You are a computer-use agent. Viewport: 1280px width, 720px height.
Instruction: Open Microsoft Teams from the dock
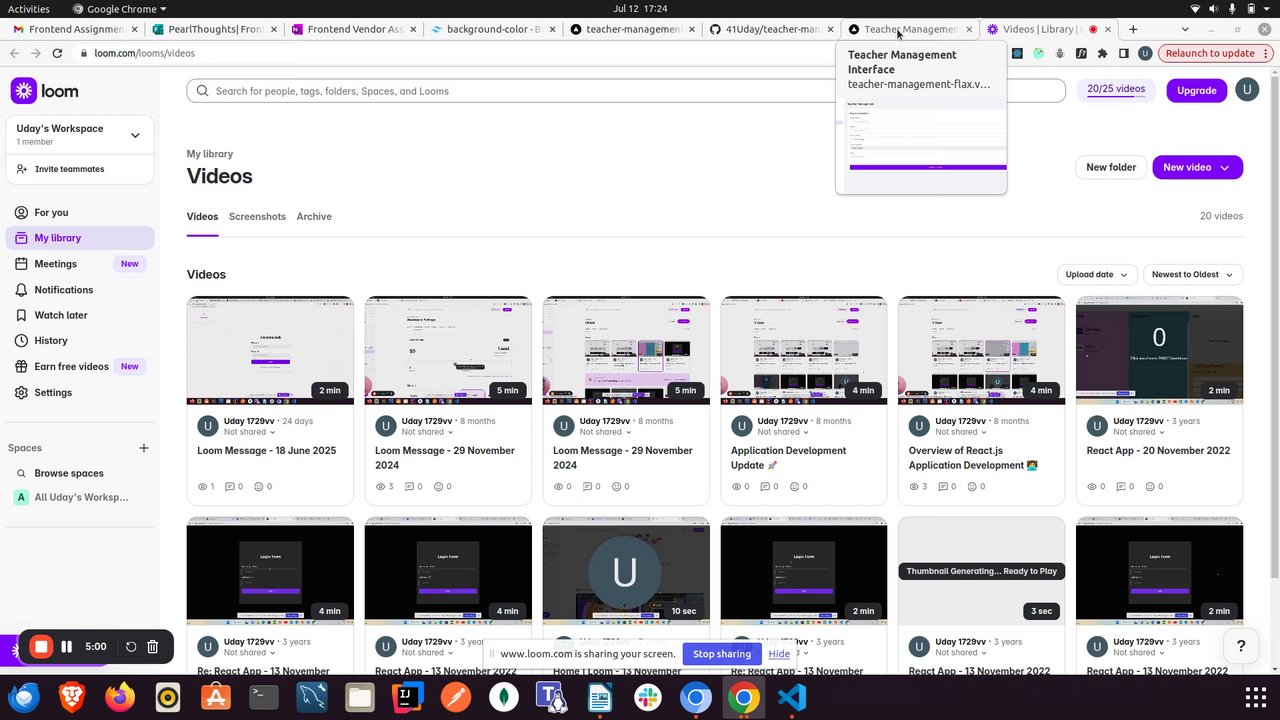[x=551, y=697]
